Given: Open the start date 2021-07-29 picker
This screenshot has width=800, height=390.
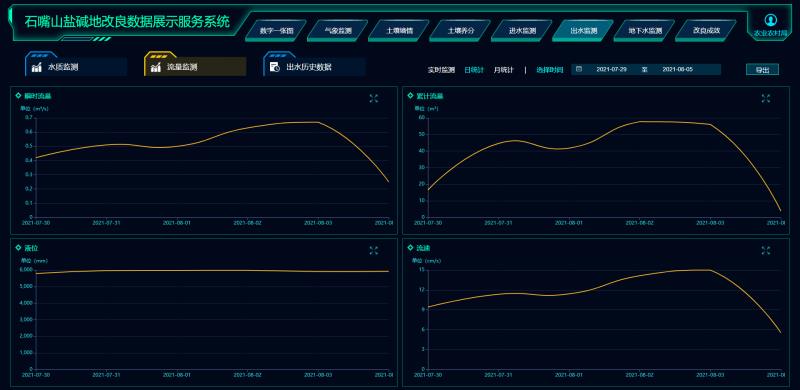Looking at the screenshot, I should pyautogui.click(x=611, y=69).
